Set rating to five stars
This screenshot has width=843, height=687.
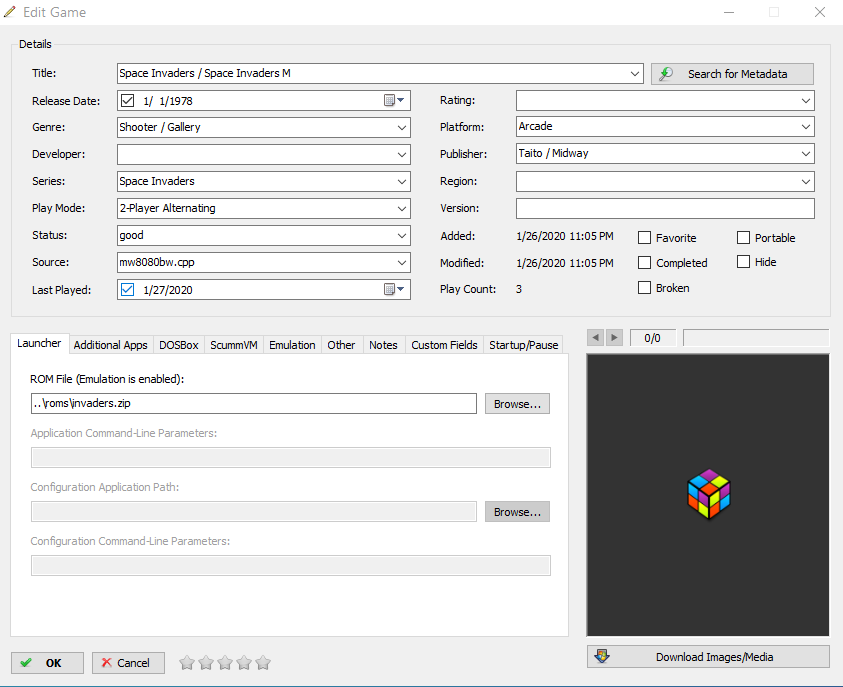click(x=263, y=663)
